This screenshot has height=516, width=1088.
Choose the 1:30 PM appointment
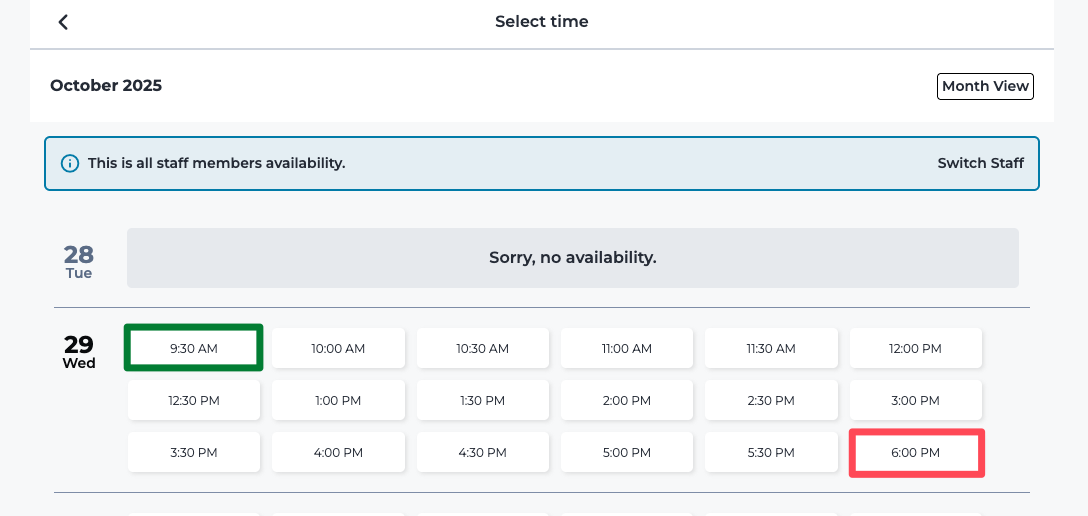click(x=483, y=400)
